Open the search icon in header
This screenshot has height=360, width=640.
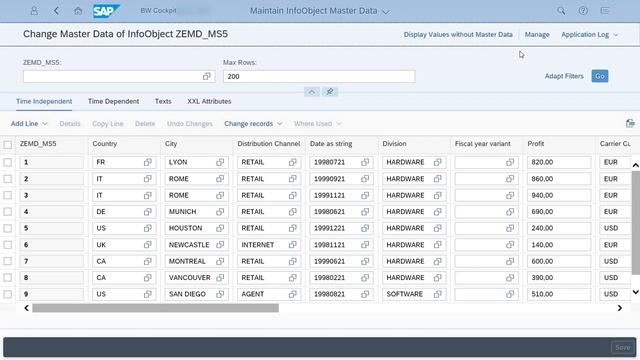(x=561, y=11)
